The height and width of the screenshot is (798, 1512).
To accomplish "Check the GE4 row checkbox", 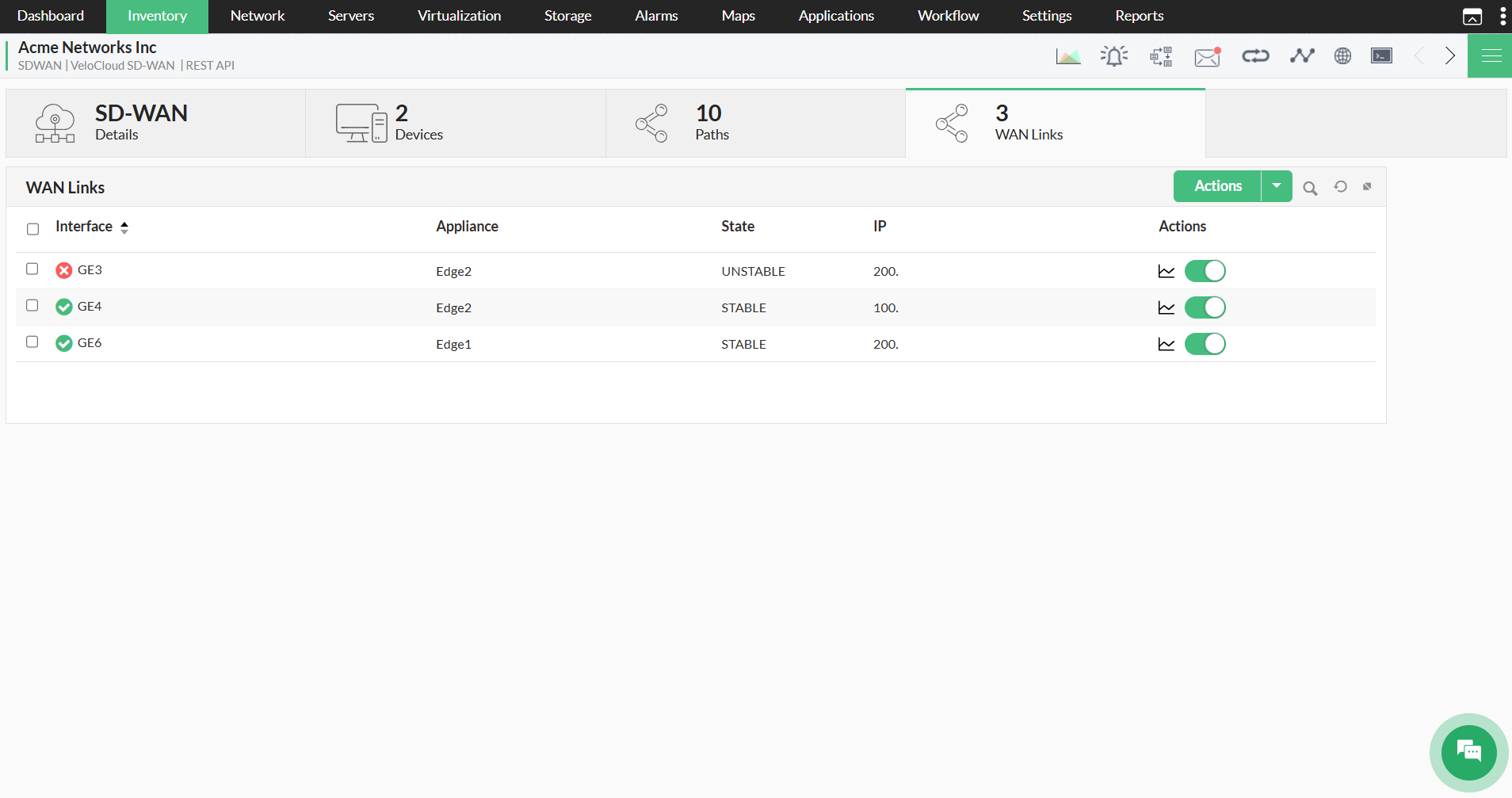I will (x=32, y=305).
